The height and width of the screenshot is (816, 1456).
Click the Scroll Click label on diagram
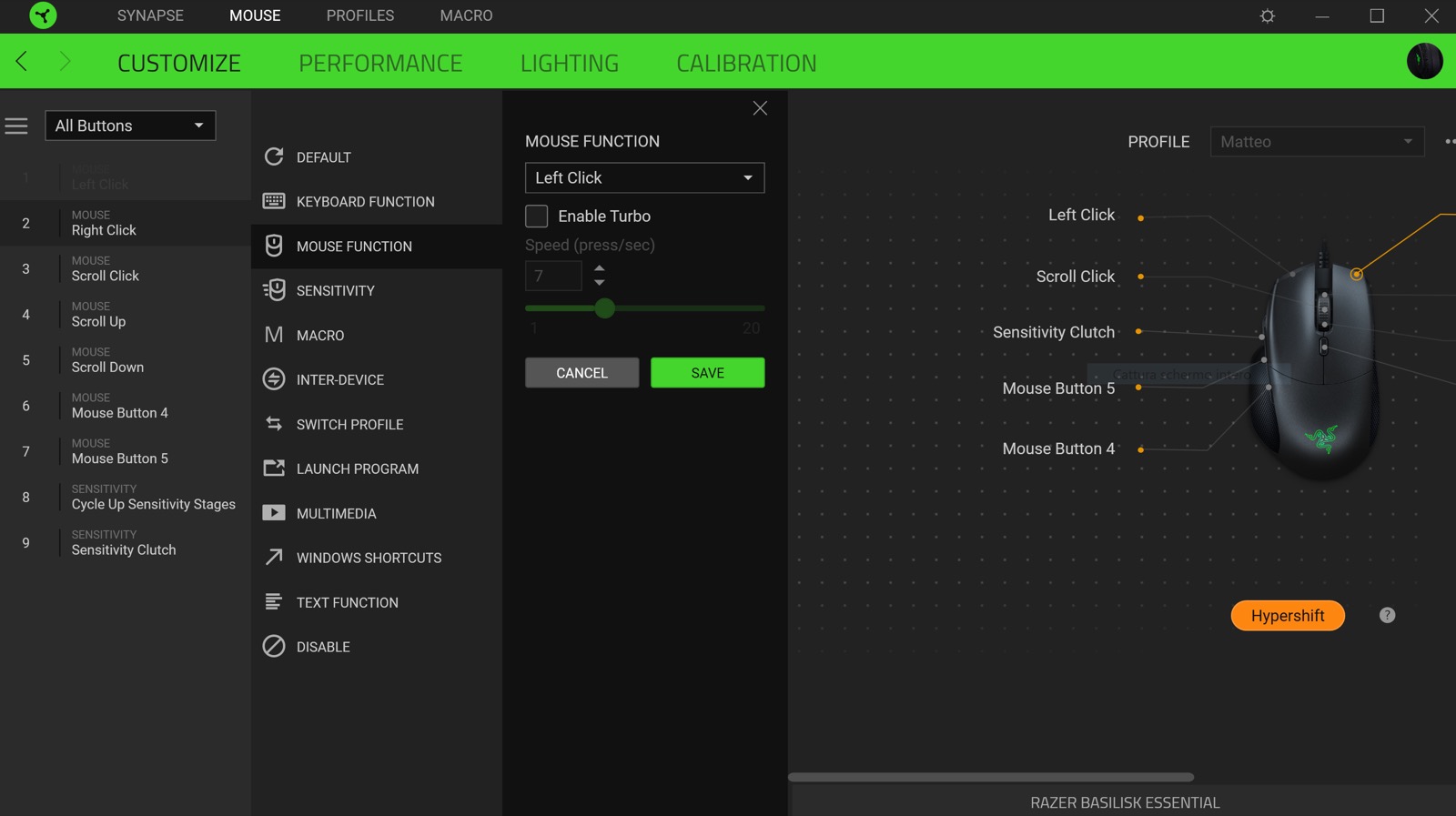[x=1075, y=277]
